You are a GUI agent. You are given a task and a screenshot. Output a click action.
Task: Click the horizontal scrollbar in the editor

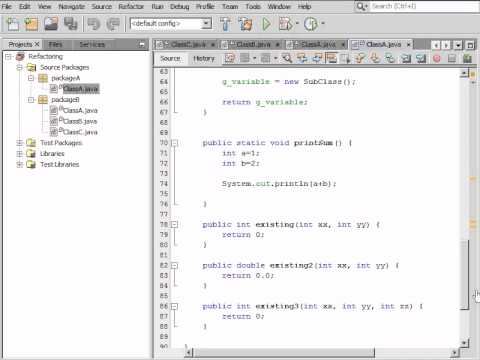(284, 352)
